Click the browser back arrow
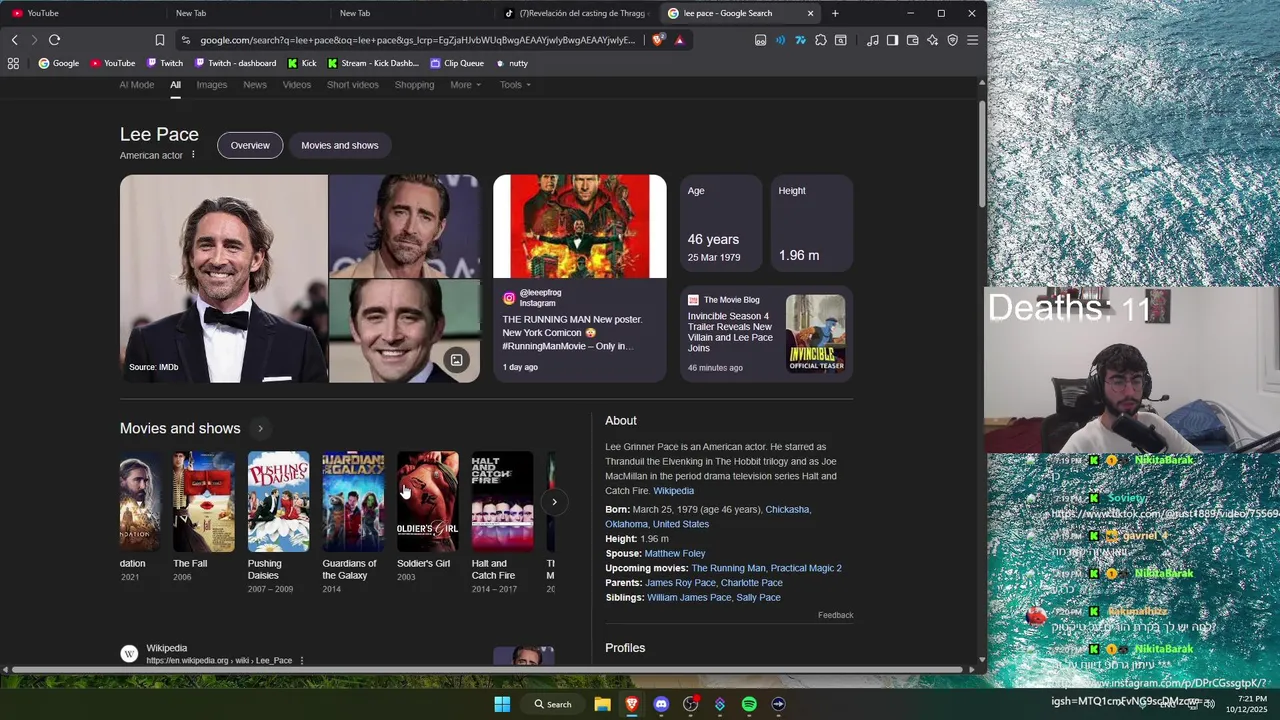 [x=14, y=40]
